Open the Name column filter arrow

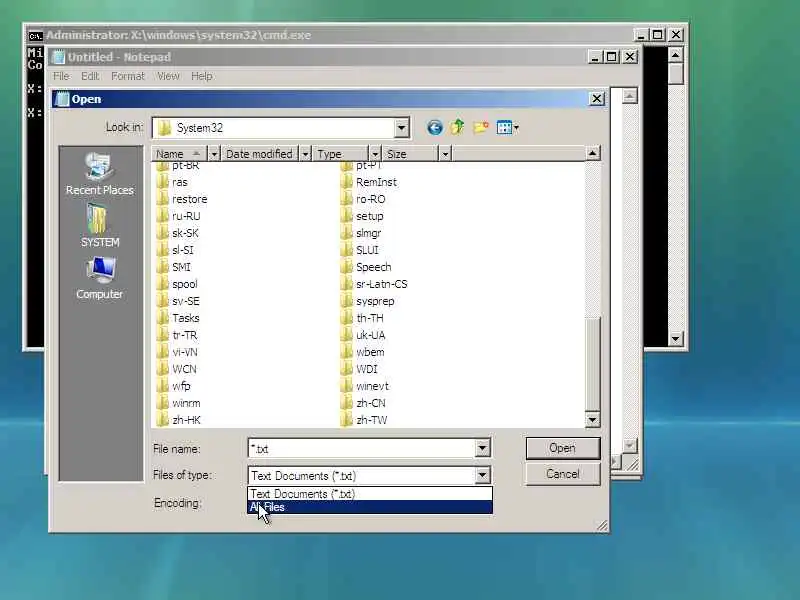click(x=214, y=154)
